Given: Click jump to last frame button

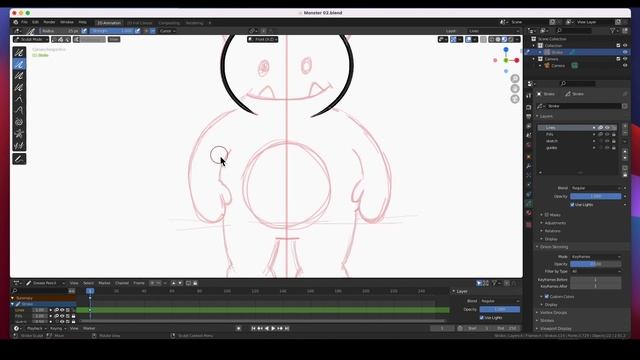Looking at the screenshot, I should pyautogui.click(x=287, y=328).
